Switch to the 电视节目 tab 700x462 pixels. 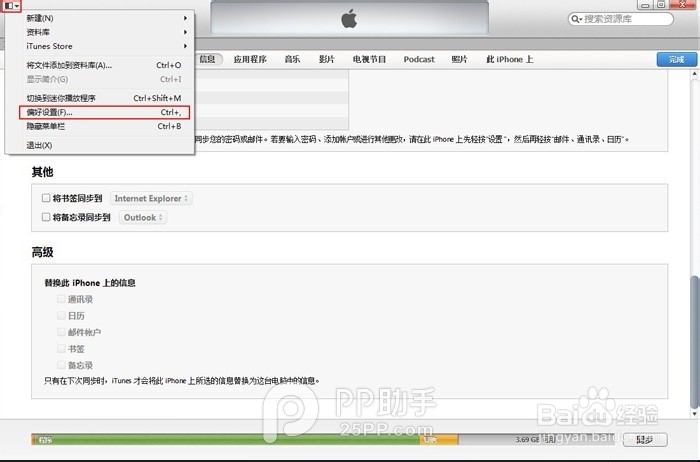(369, 59)
